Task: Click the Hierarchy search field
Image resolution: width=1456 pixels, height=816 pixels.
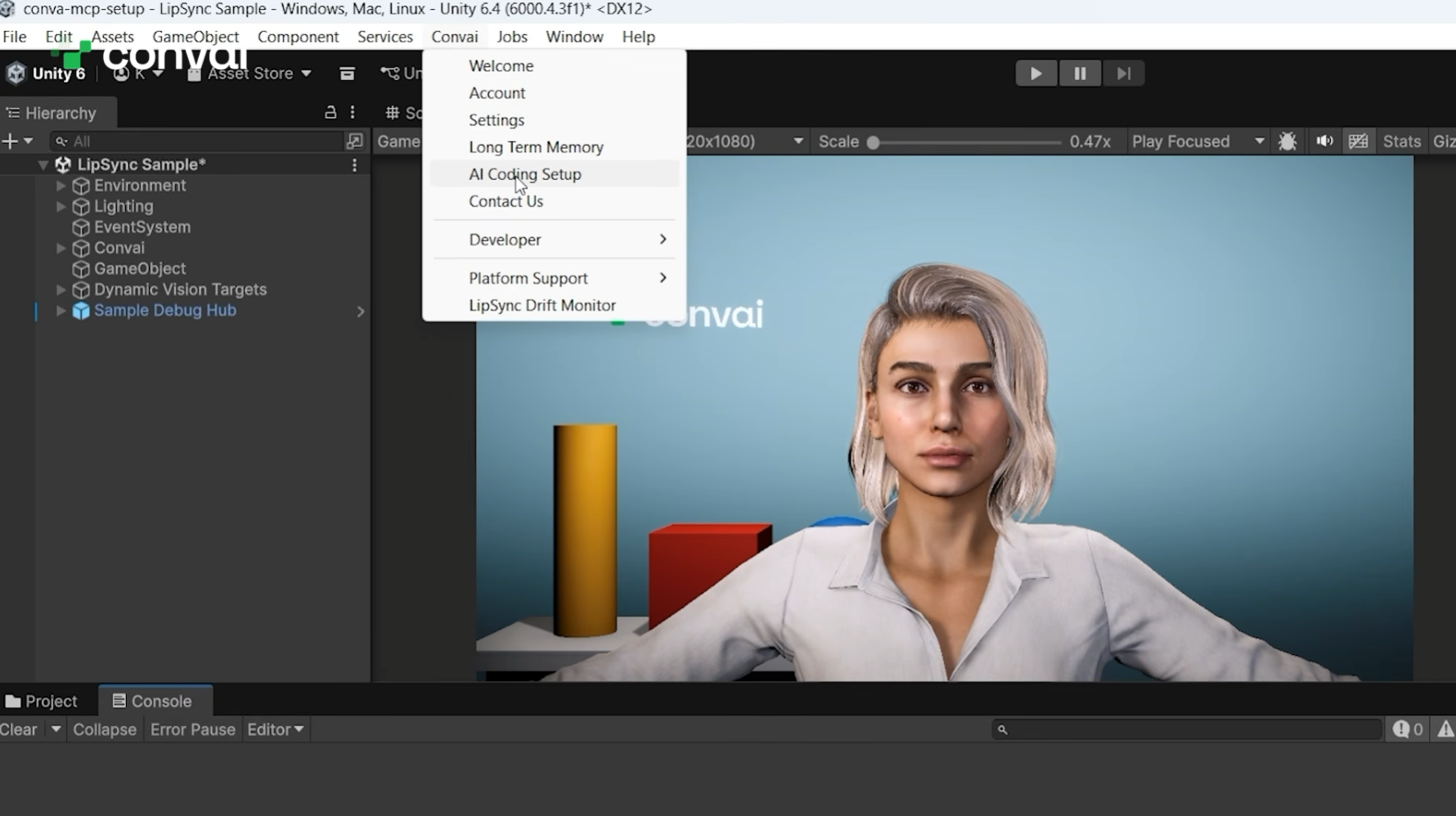Action: tap(197, 141)
